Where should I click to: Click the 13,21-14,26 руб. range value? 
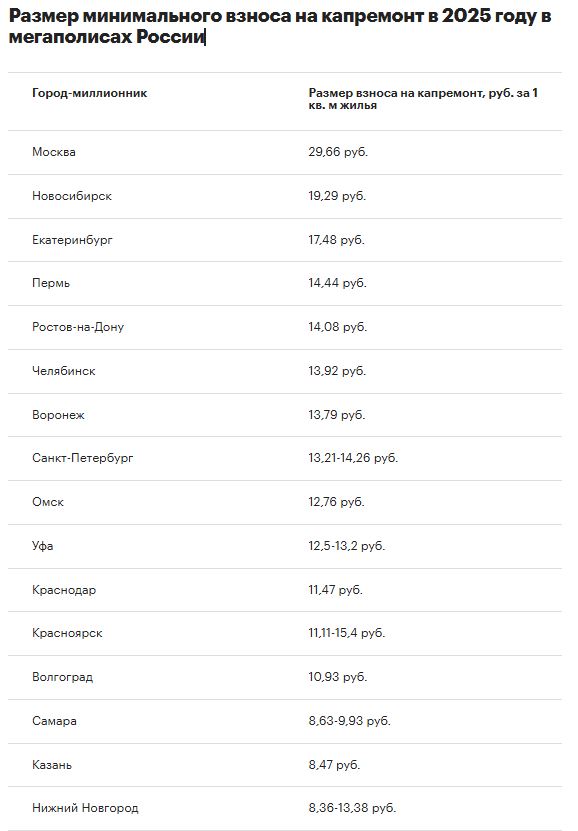[x=353, y=458]
